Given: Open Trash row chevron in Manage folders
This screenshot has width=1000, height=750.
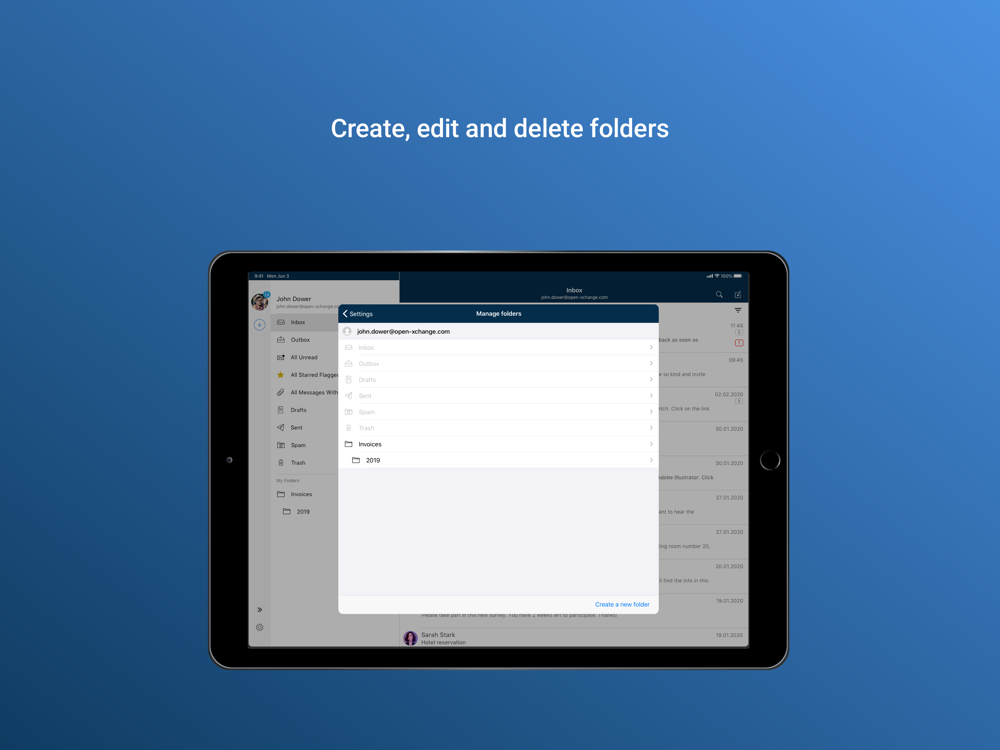Looking at the screenshot, I should click(x=651, y=428).
